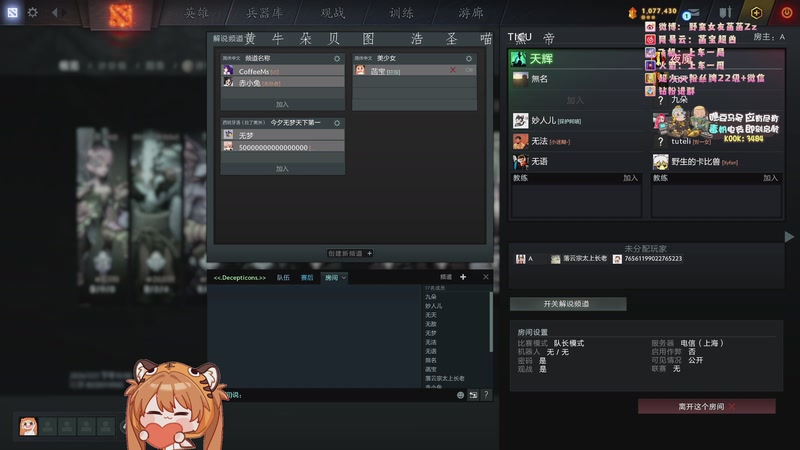800x450 pixels.
Task: Select caster 50000000000000000 in channel
Action: (x=282, y=147)
